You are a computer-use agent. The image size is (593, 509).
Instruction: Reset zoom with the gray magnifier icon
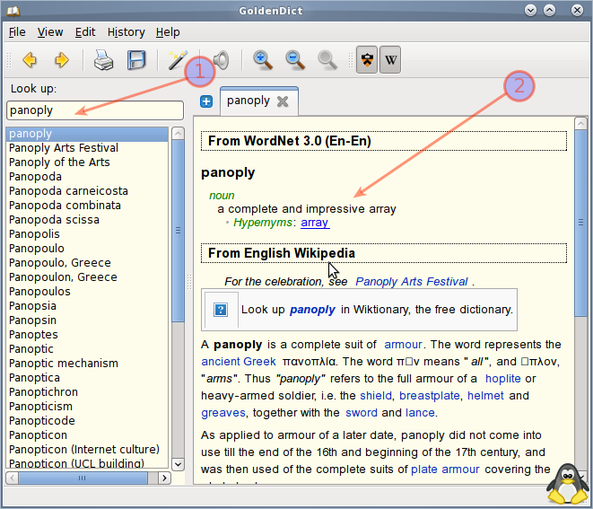click(x=327, y=60)
